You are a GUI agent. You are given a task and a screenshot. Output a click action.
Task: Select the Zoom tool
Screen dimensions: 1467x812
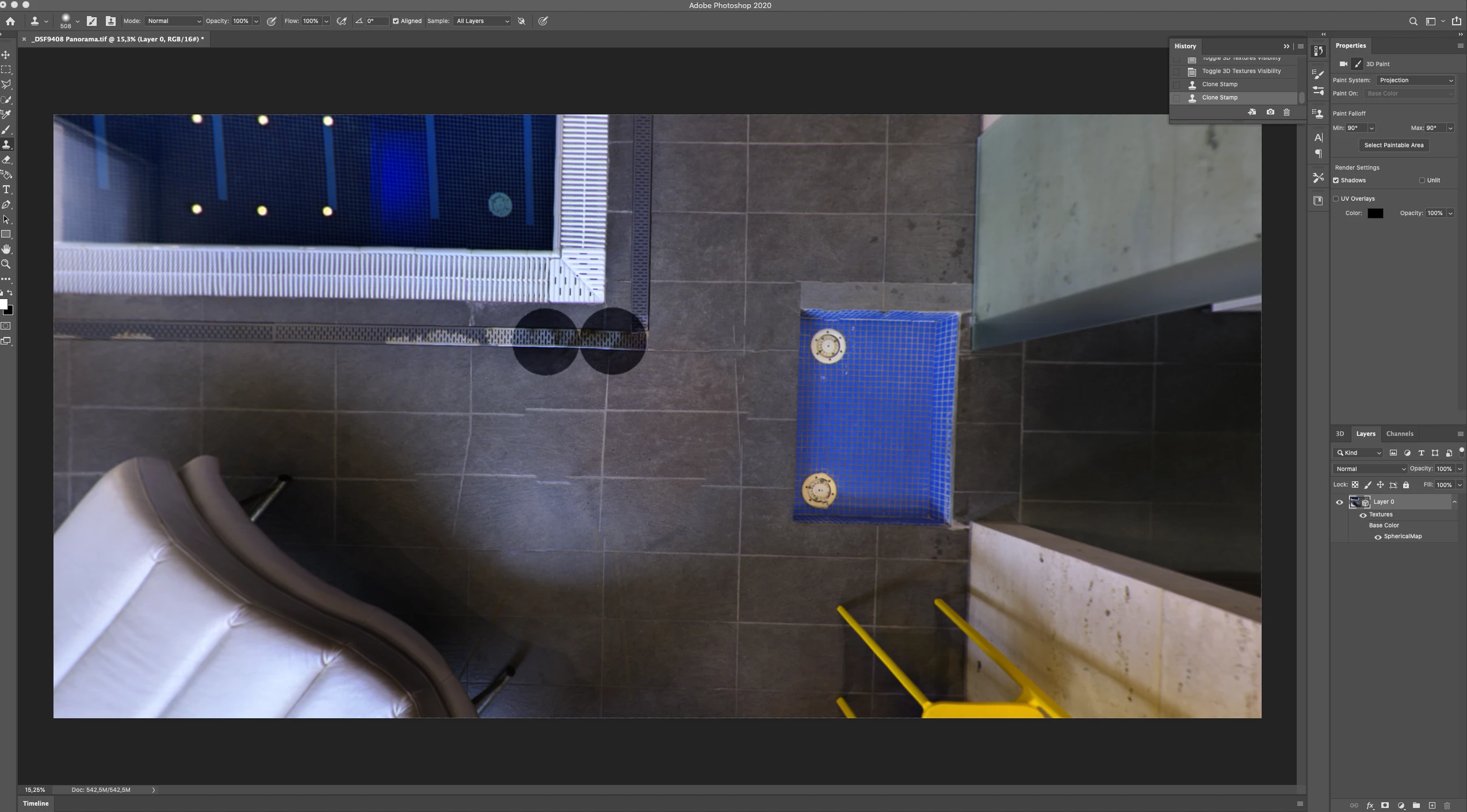6,264
